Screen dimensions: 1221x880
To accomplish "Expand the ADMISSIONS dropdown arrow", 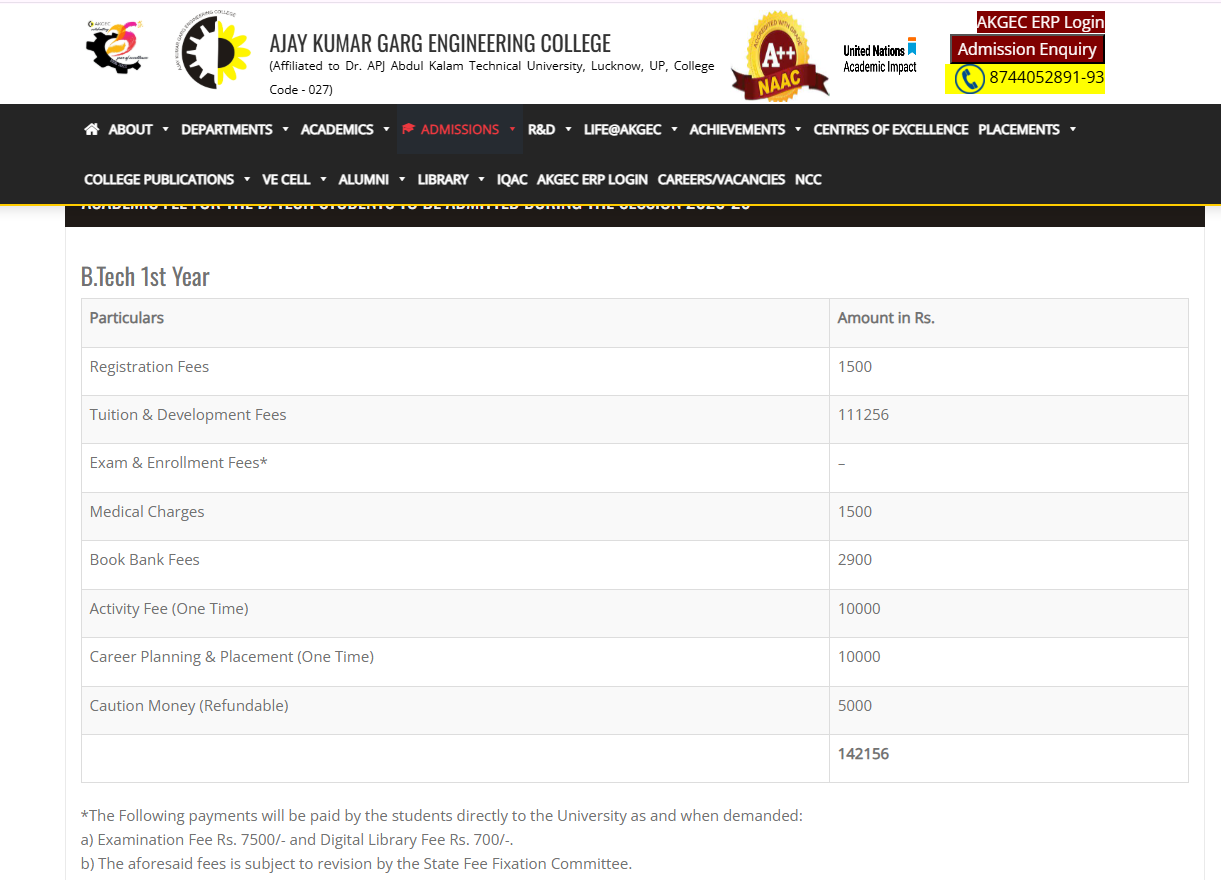I will [512, 129].
